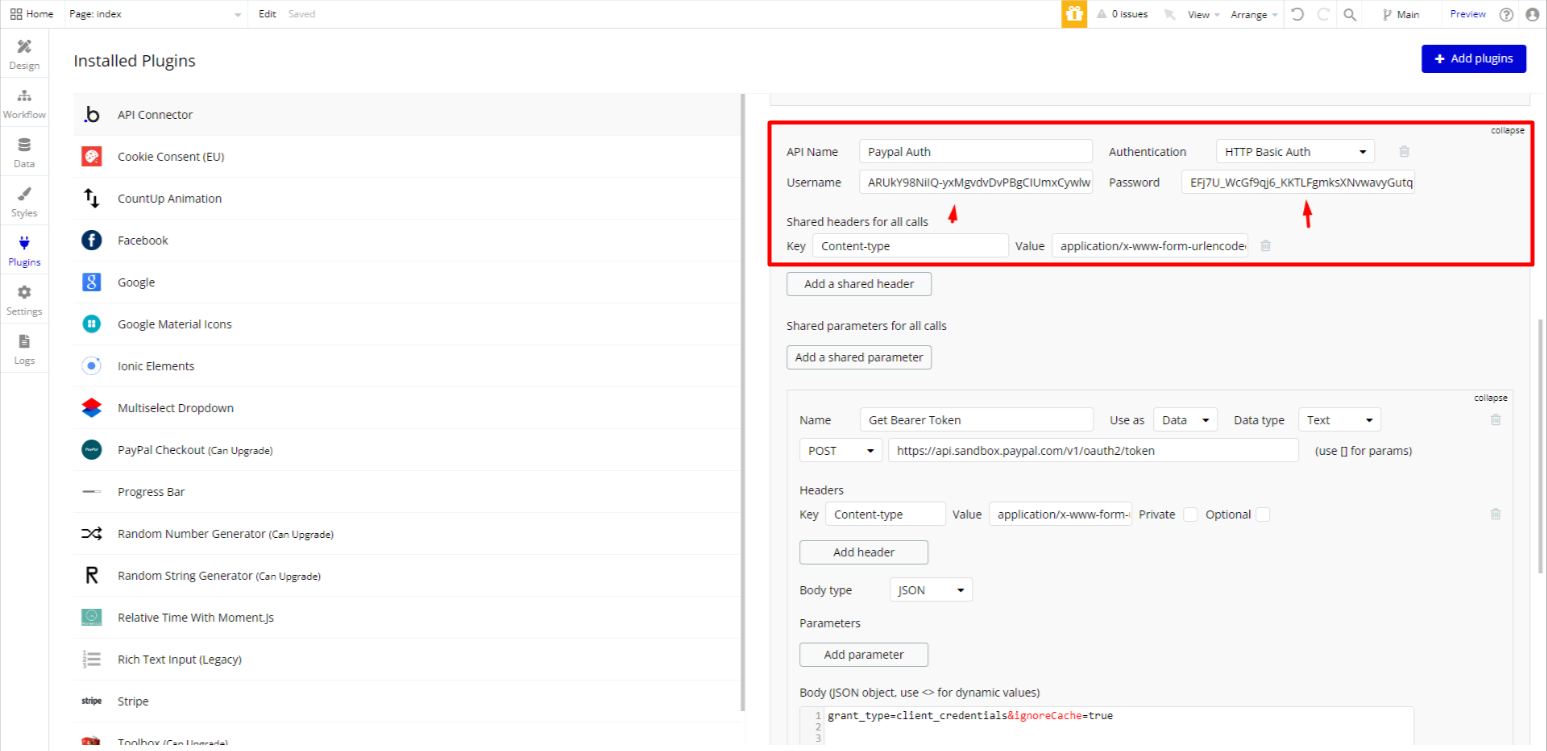
Task: Select the Ionic Elements plugin
Action: click(x=407, y=367)
